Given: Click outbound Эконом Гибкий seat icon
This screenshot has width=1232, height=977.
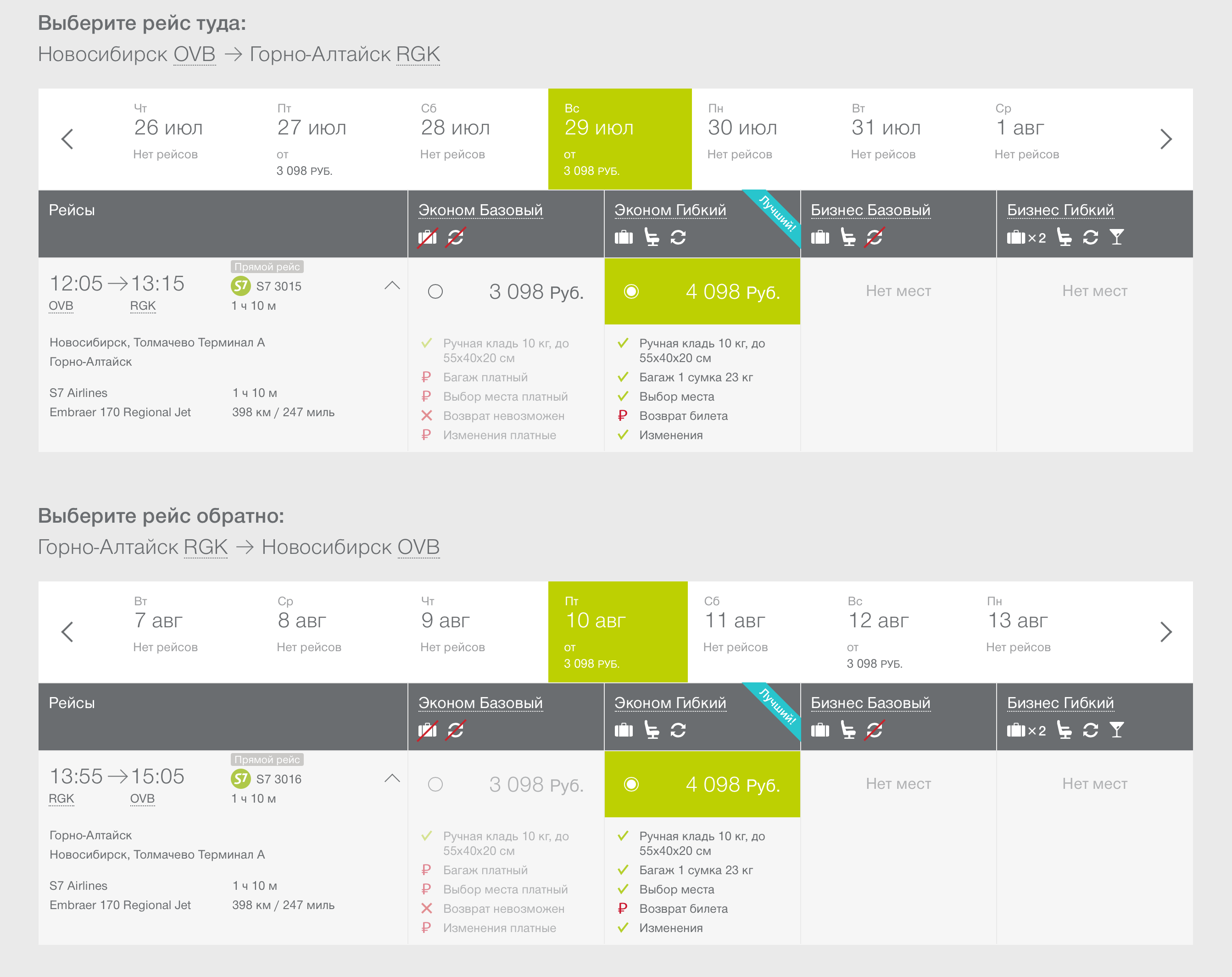Looking at the screenshot, I should (x=652, y=237).
